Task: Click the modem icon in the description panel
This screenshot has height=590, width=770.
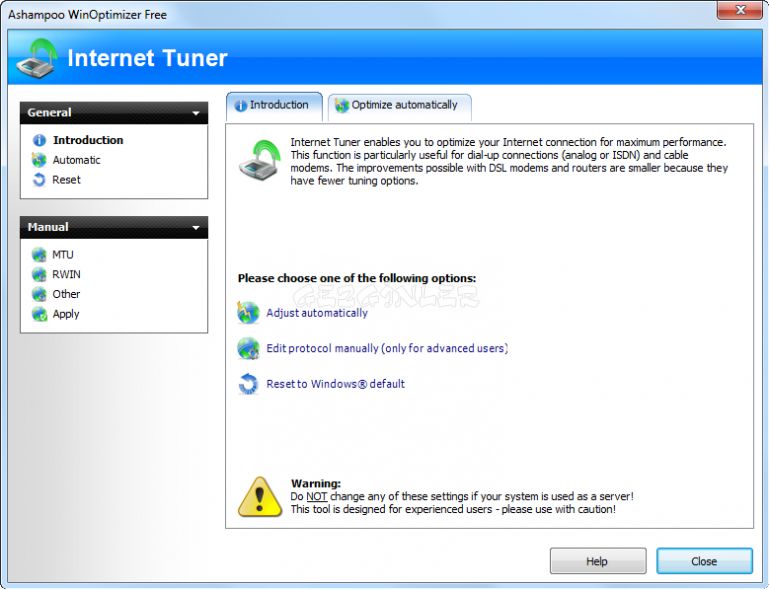Action: click(259, 160)
